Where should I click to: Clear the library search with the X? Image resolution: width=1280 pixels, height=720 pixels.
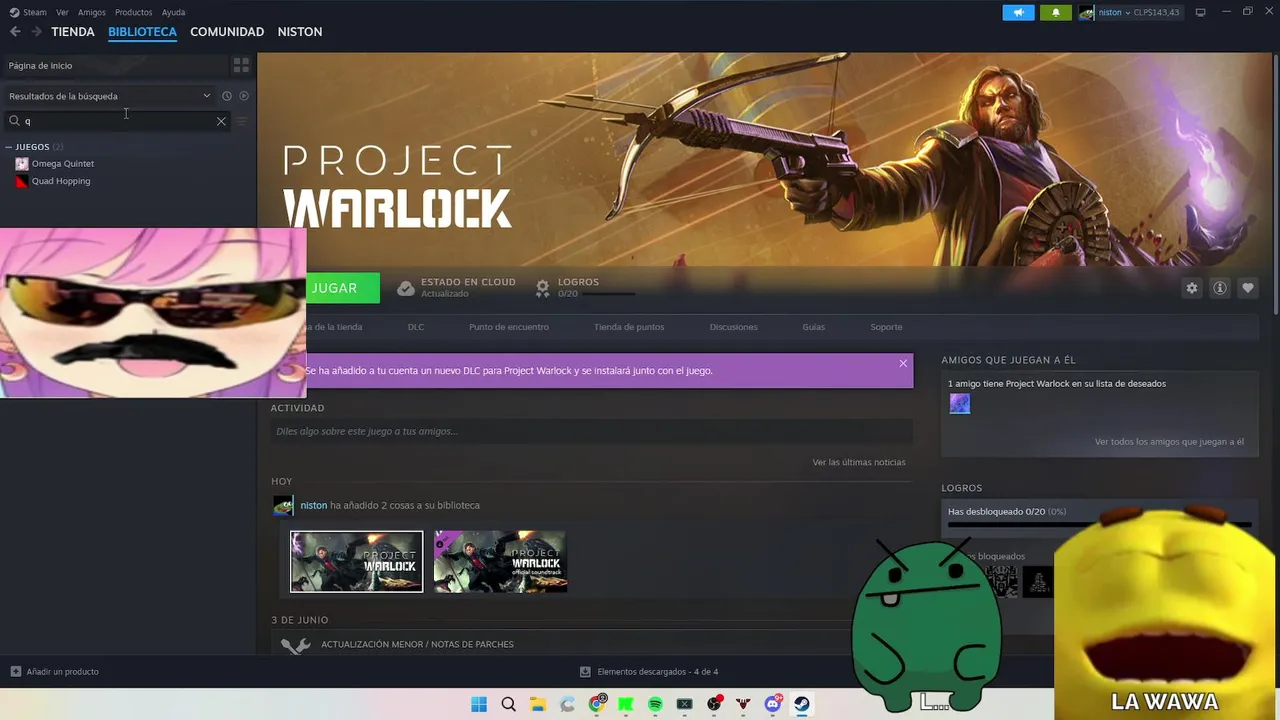pyautogui.click(x=221, y=121)
